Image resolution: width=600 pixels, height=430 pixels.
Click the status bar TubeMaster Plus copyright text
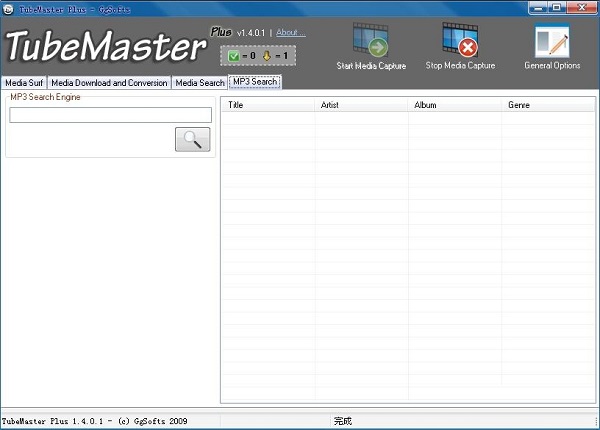click(x=95, y=421)
